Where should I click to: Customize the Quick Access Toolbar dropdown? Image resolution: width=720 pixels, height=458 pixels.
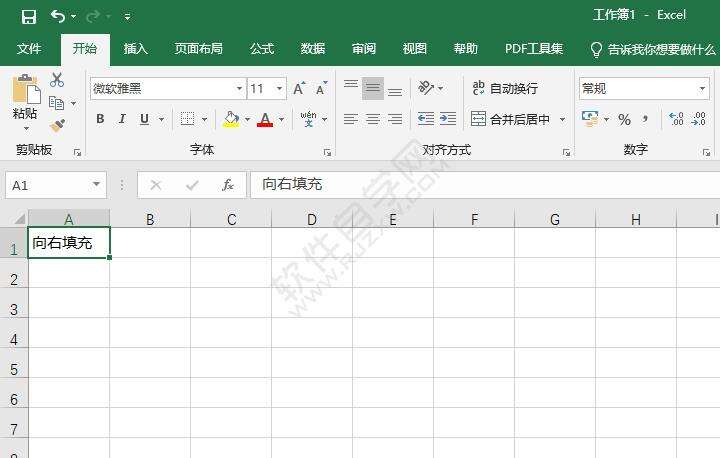(x=127, y=17)
